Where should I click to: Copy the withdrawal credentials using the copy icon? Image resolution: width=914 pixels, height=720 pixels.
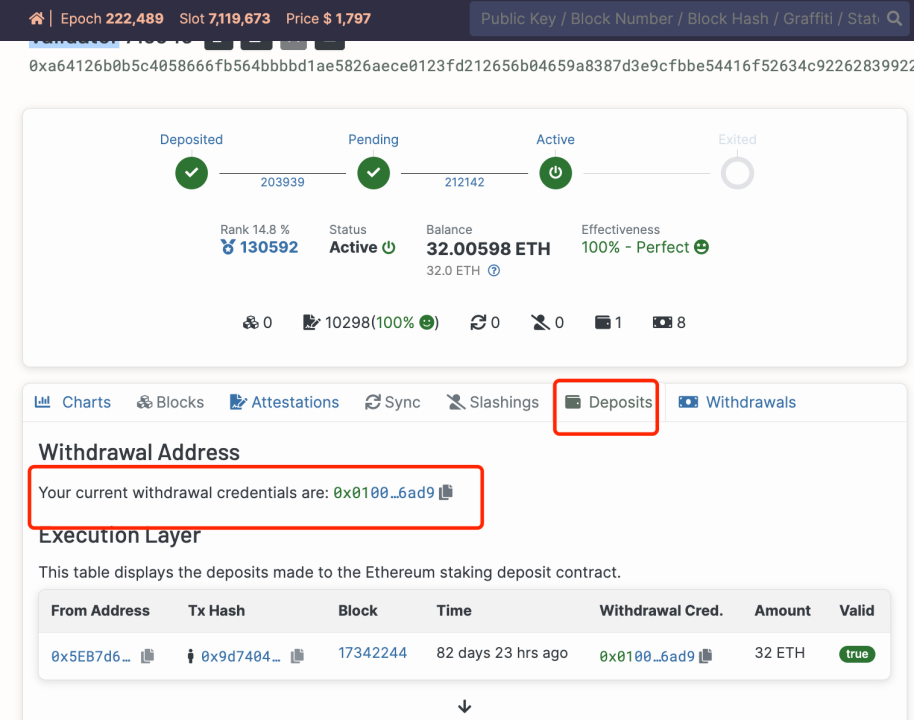[444, 492]
